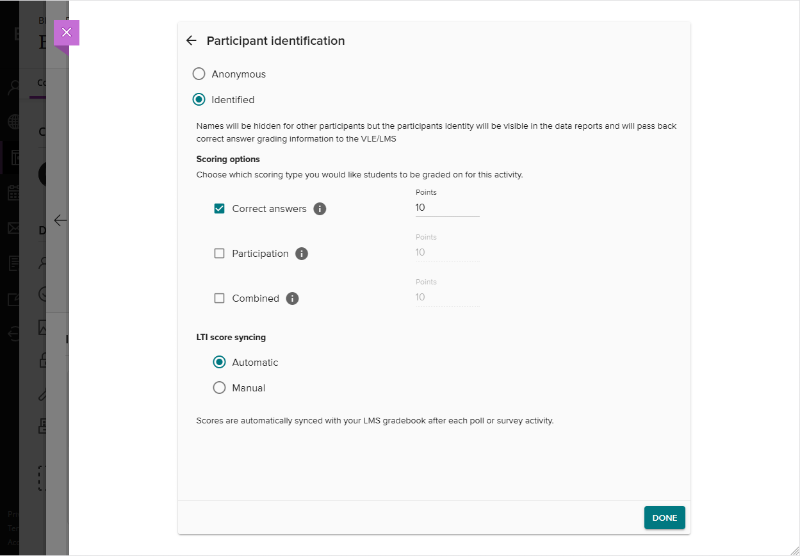The width and height of the screenshot is (800, 556).
Task: Click the Combined label text
Action: coord(255,298)
